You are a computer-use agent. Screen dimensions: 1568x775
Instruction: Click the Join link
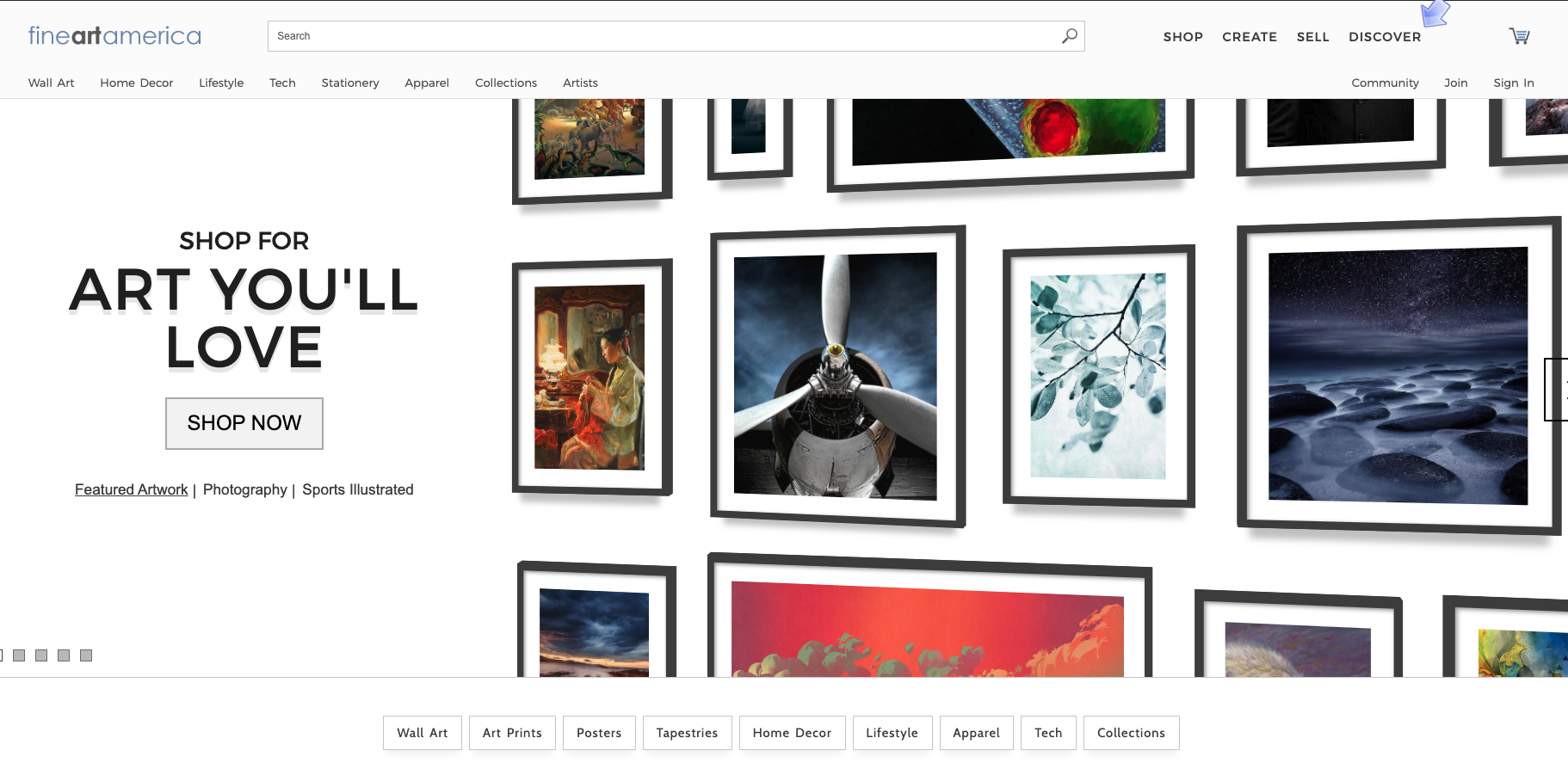(x=1456, y=83)
